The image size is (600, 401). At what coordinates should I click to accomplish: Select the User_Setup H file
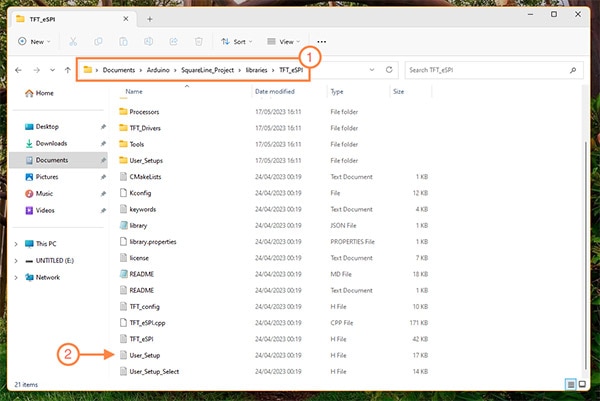click(x=145, y=354)
